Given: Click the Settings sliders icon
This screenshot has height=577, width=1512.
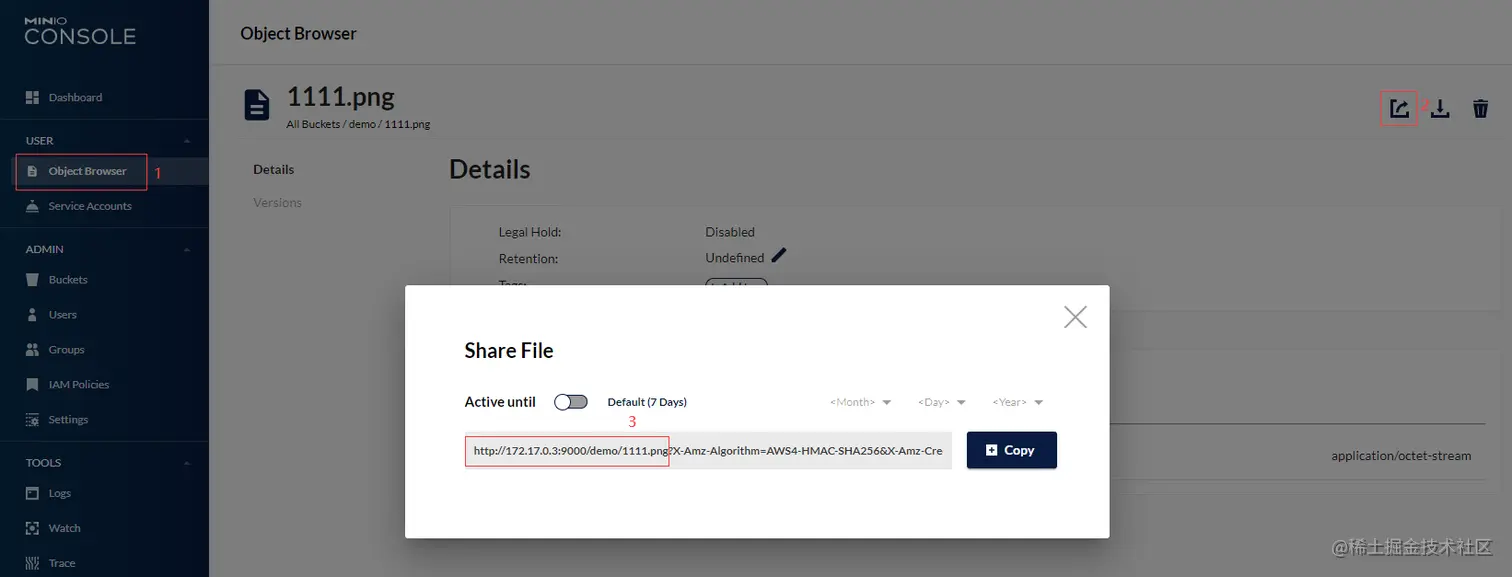Looking at the screenshot, I should tap(31, 420).
